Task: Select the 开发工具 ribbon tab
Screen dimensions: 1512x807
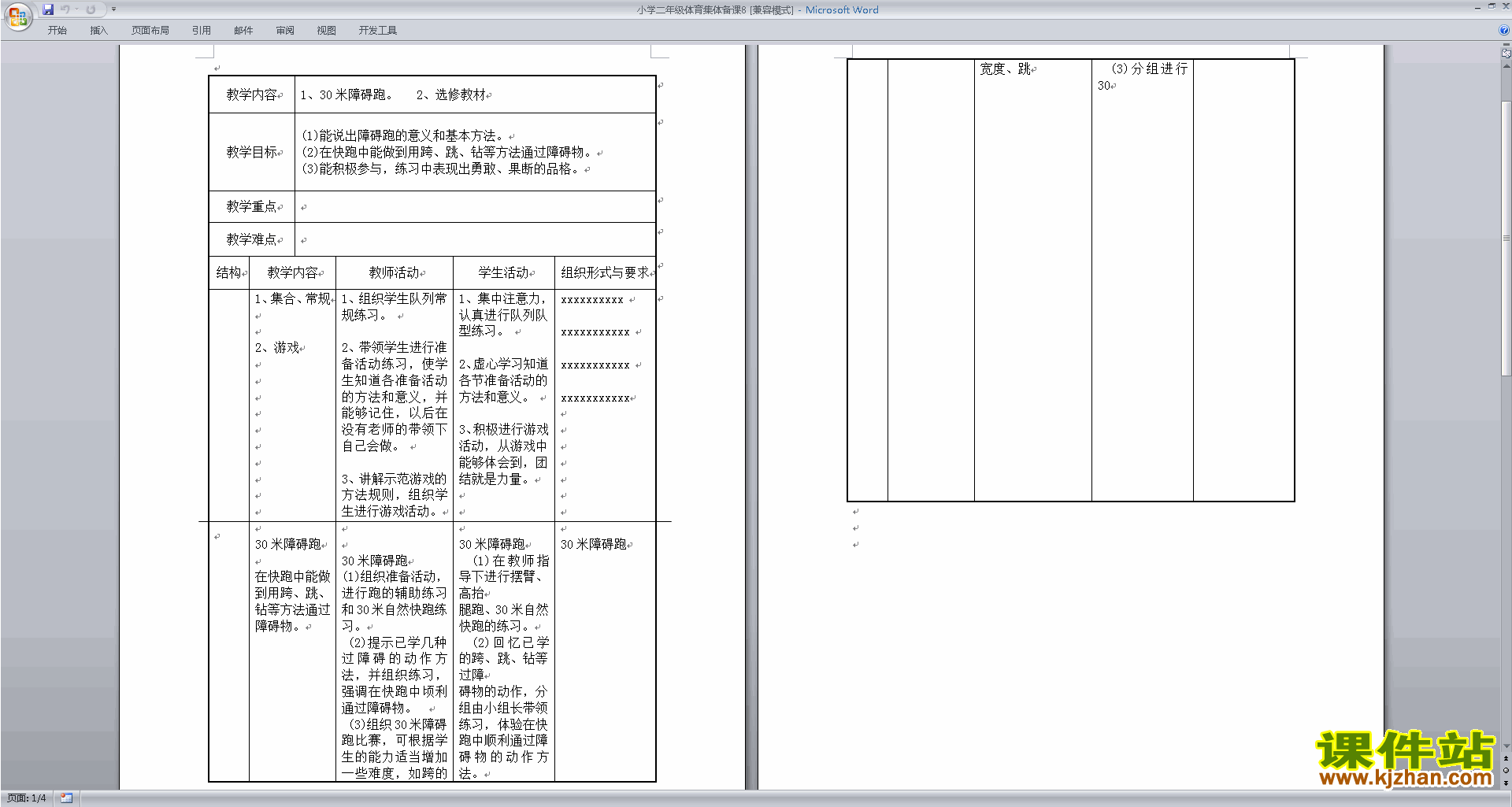Action: click(x=378, y=31)
